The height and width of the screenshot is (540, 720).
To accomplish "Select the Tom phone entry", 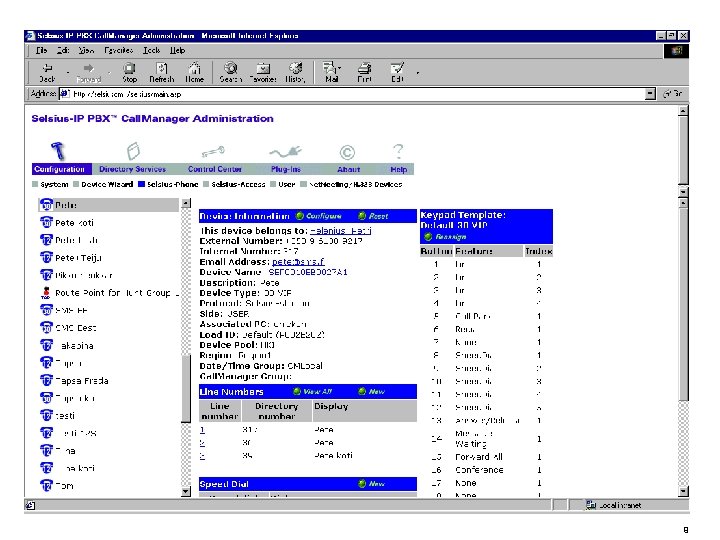I will coord(64,486).
